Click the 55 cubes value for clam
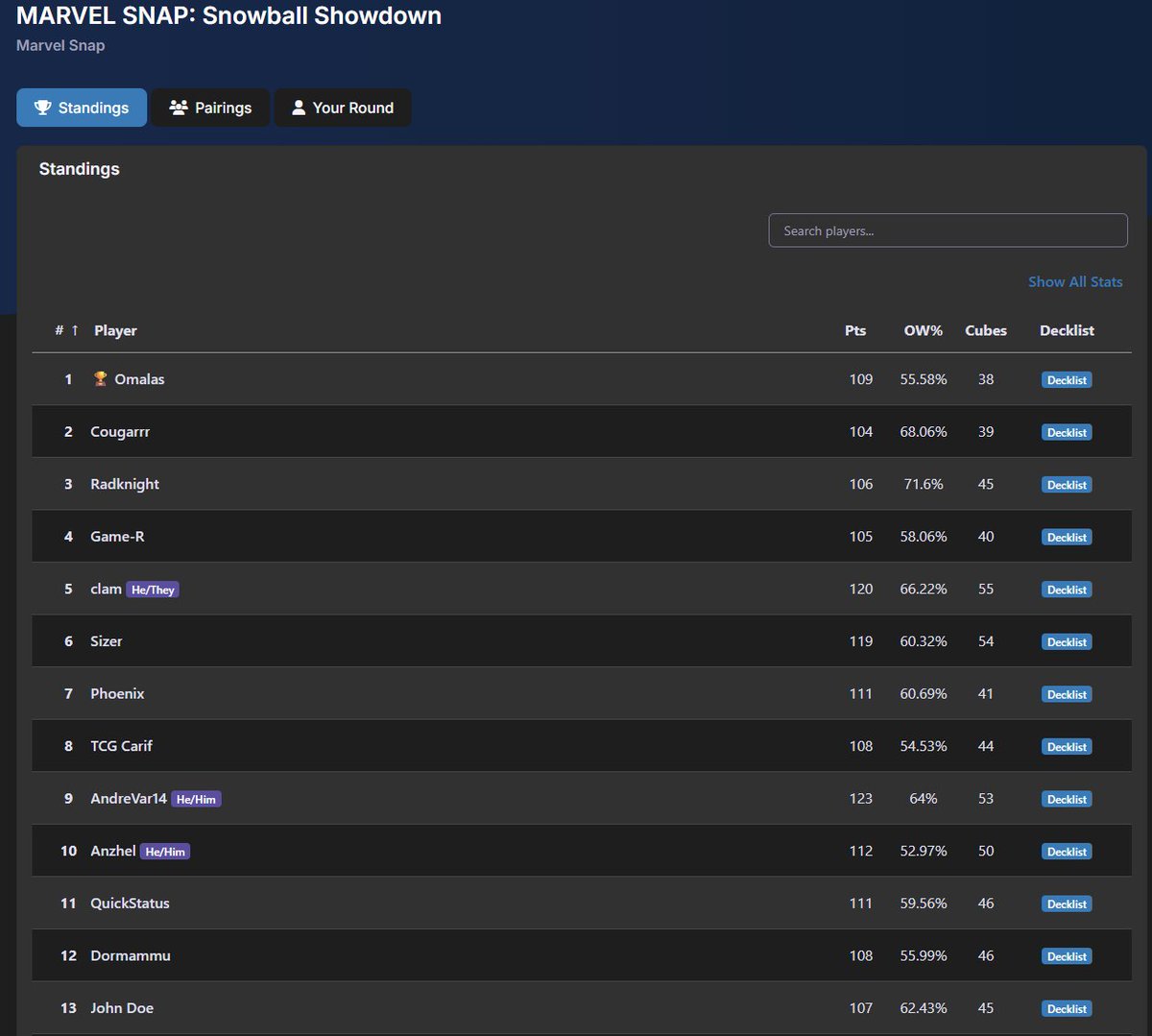 pos(986,589)
